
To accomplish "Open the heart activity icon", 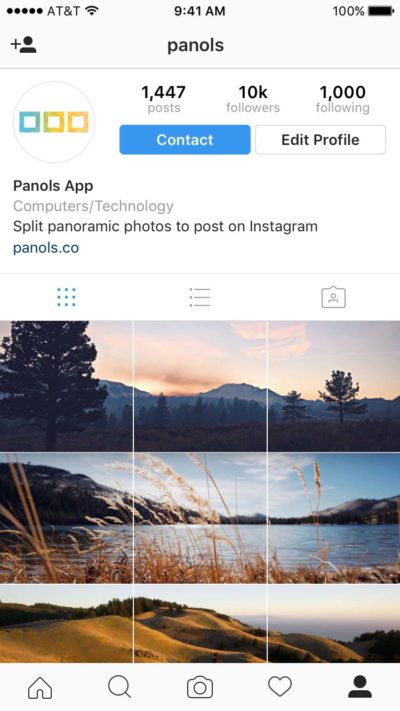I will click(x=280, y=687).
